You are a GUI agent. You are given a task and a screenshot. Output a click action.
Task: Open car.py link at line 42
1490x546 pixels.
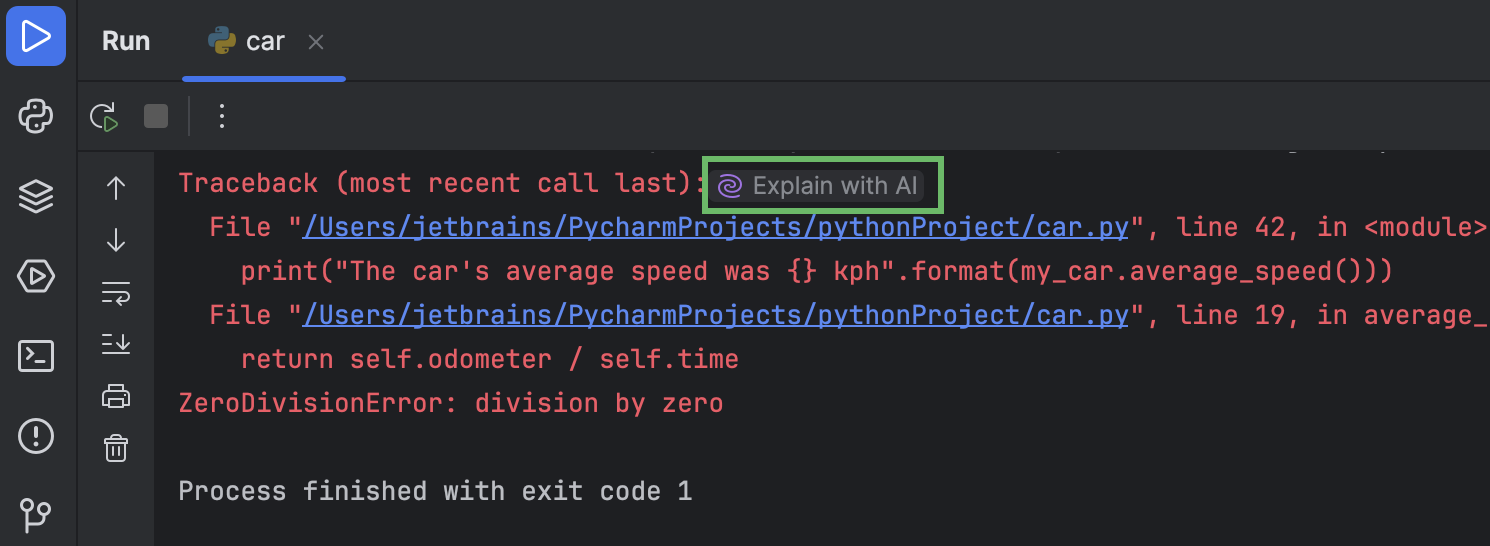[x=716, y=228]
